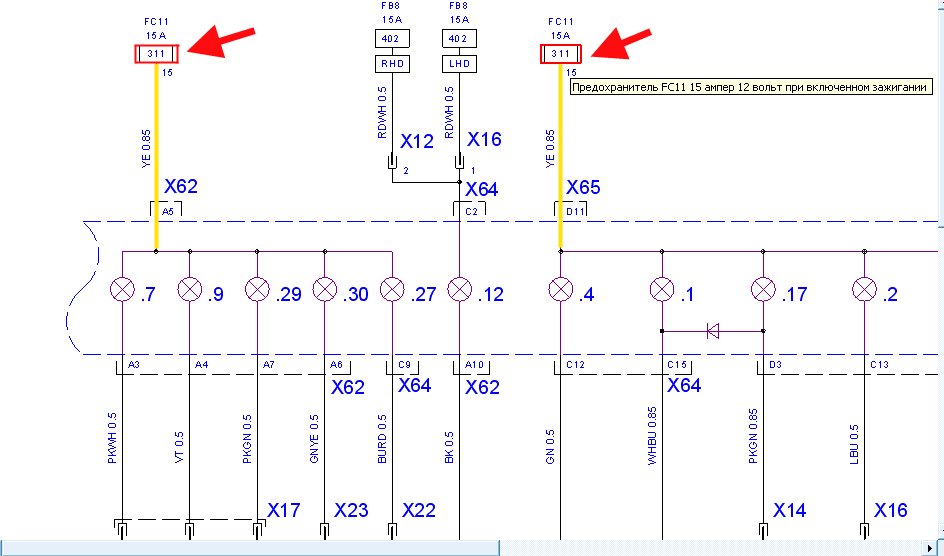This screenshot has width=944, height=556.
Task: Click the right FC11 fuse box 311 near tooltip
Action: tap(560, 54)
